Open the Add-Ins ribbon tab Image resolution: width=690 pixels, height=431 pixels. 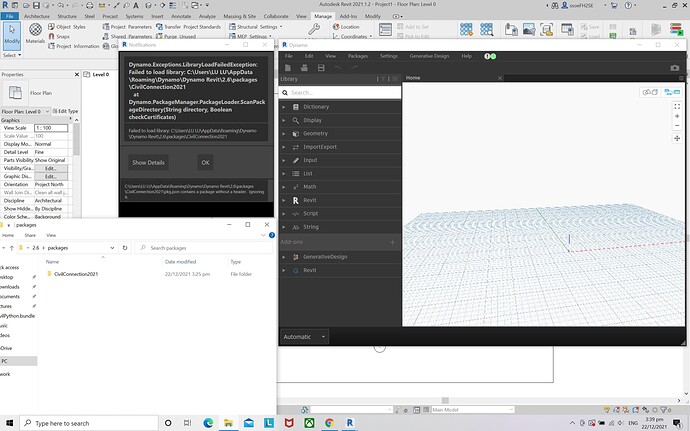tap(349, 16)
